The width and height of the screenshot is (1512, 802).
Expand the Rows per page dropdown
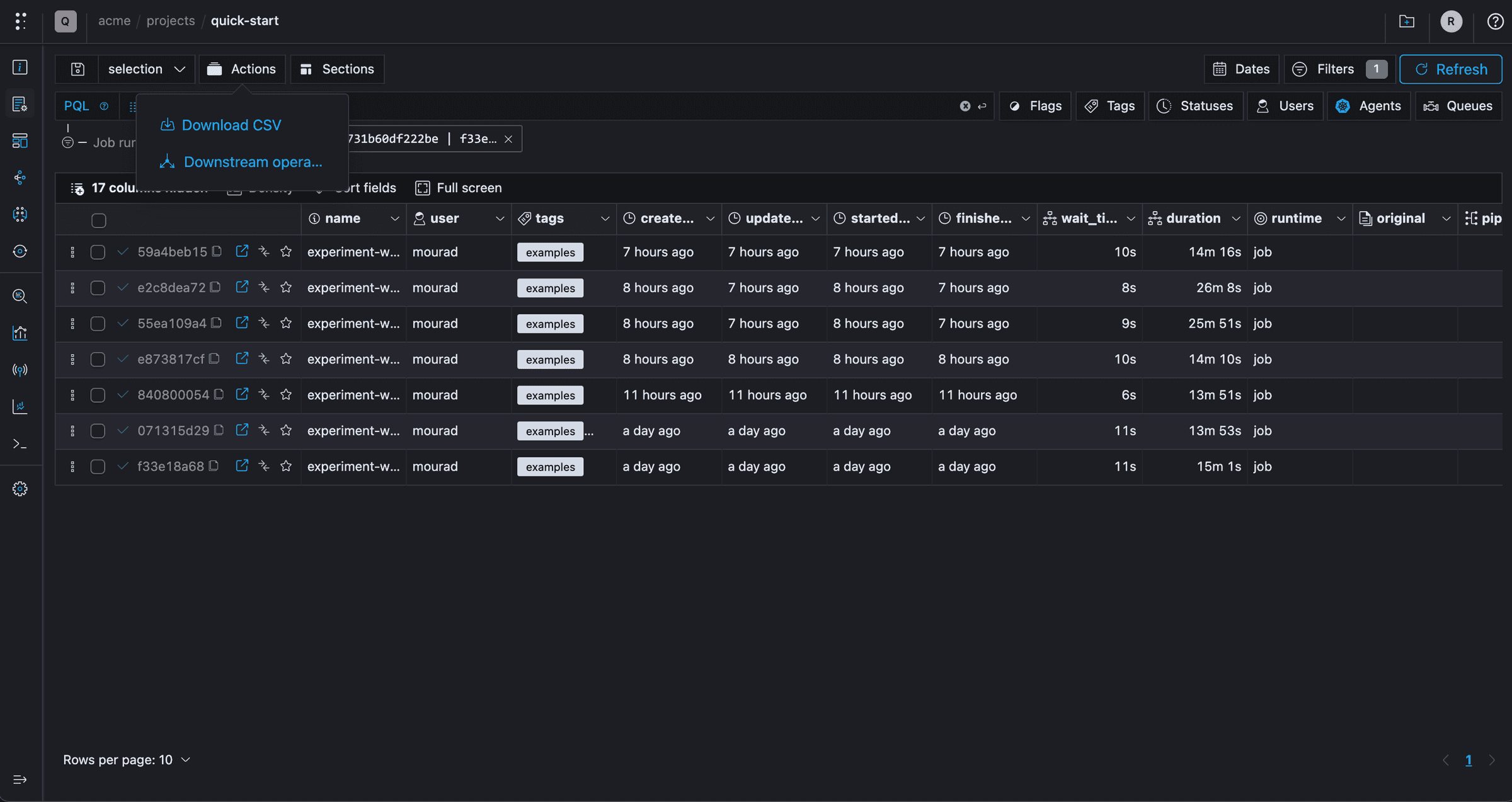185,760
